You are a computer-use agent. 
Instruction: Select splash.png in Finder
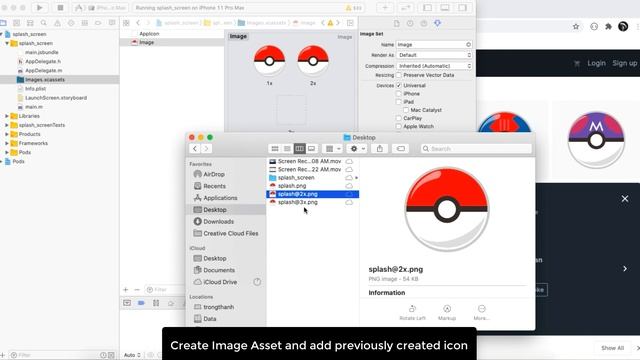point(292,186)
